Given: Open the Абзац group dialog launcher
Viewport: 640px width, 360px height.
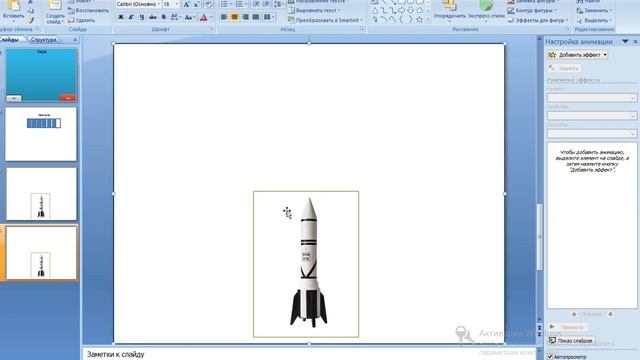Looking at the screenshot, I should click(x=362, y=29).
